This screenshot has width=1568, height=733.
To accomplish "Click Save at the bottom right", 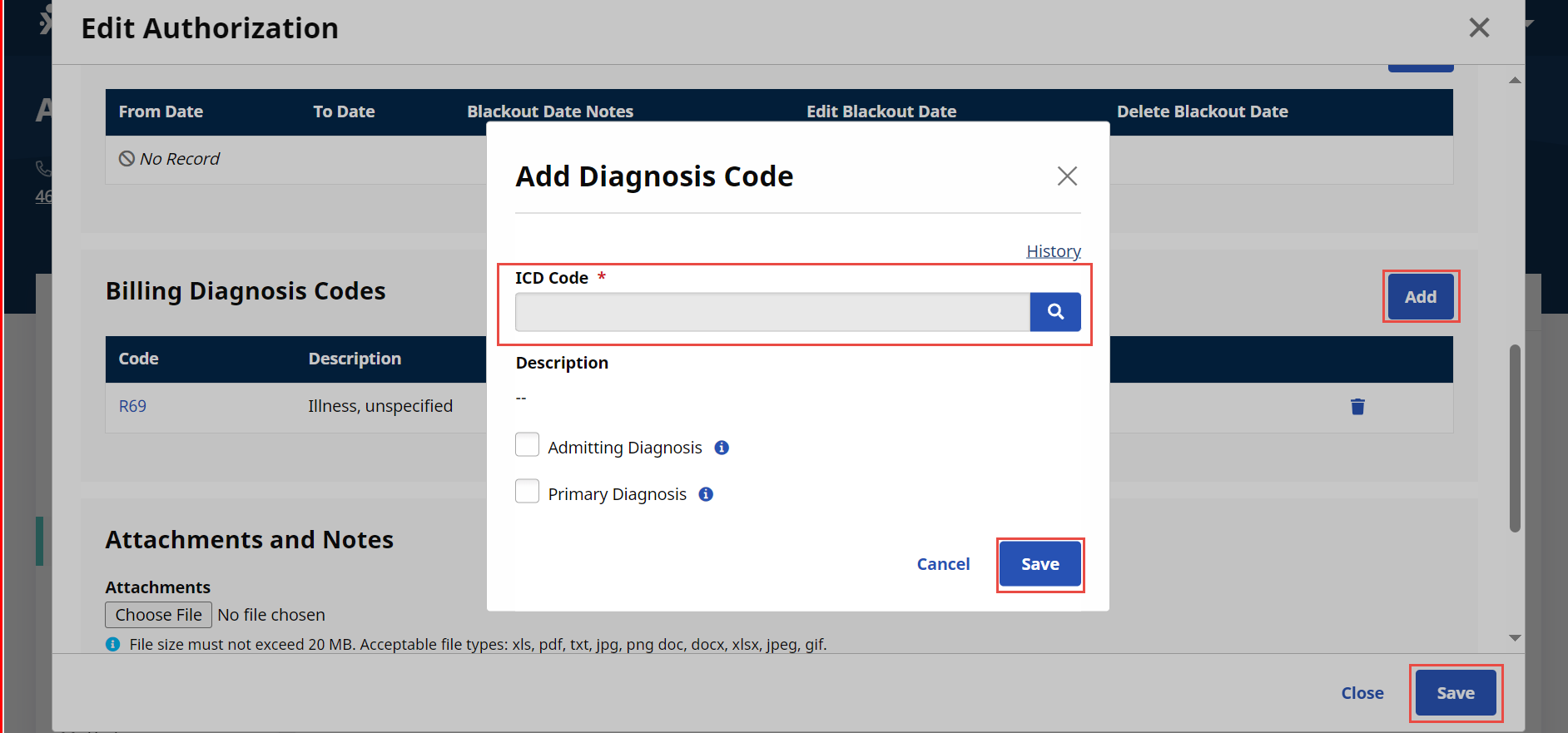I will pos(1455,692).
